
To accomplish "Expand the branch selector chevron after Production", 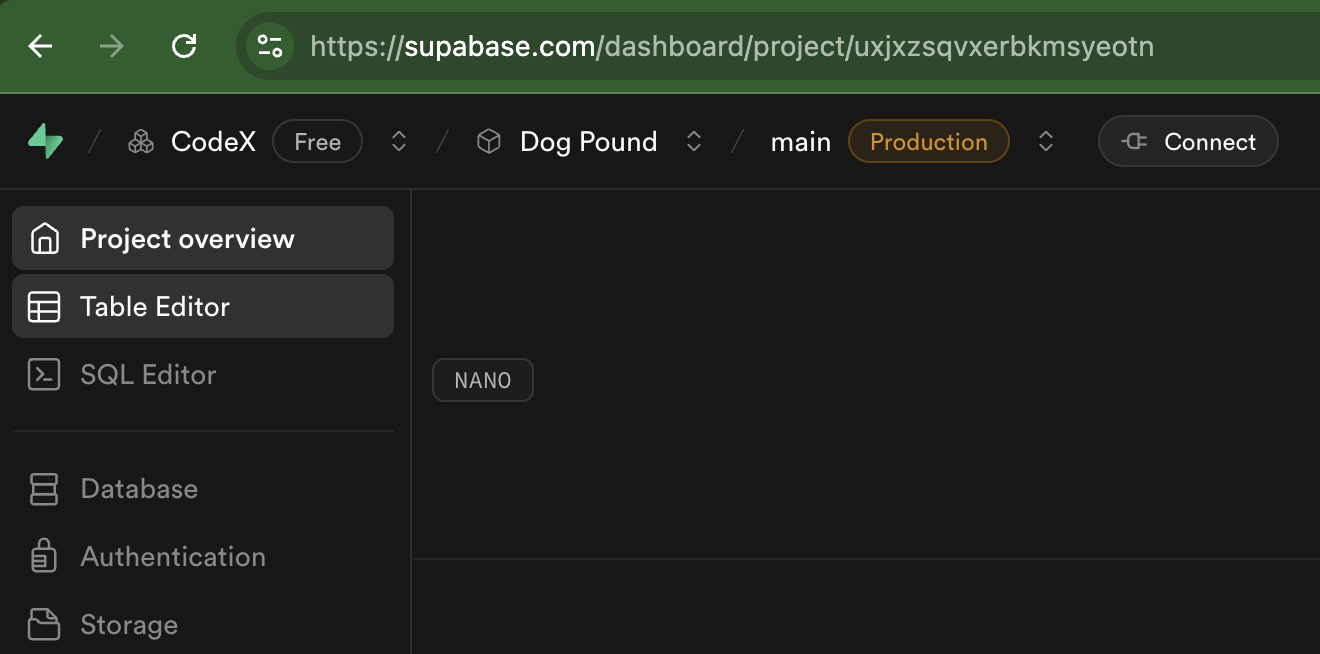I will (x=1046, y=141).
